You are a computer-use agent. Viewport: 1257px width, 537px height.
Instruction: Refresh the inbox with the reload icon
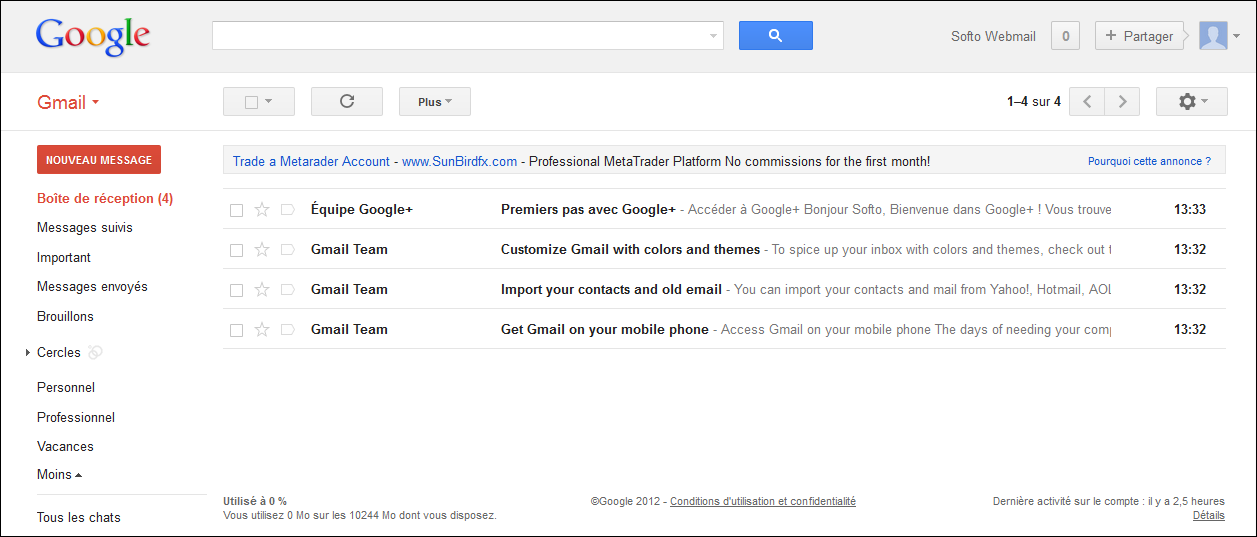coord(347,101)
